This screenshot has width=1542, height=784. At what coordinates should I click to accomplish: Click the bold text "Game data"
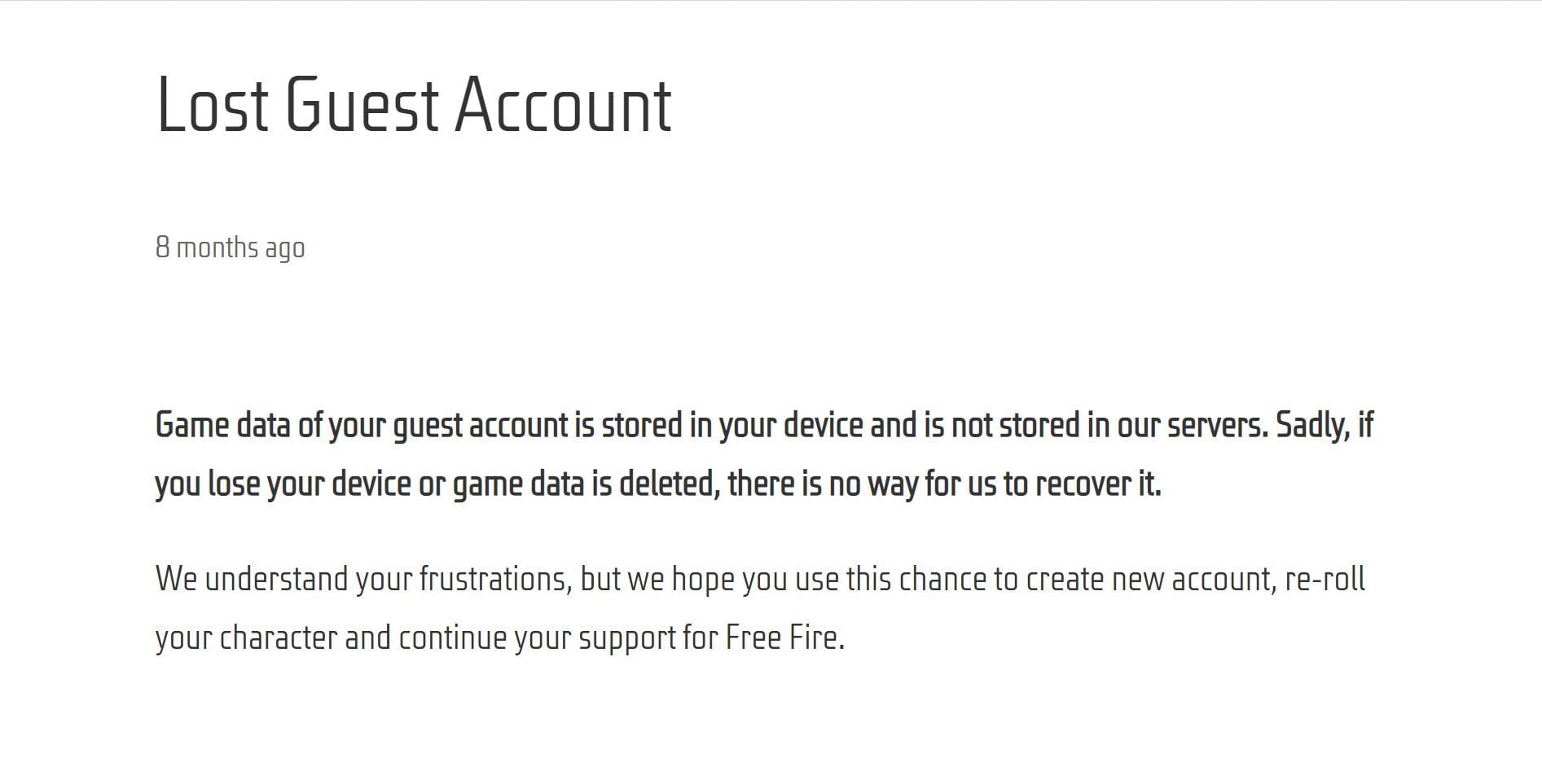pos(222,426)
